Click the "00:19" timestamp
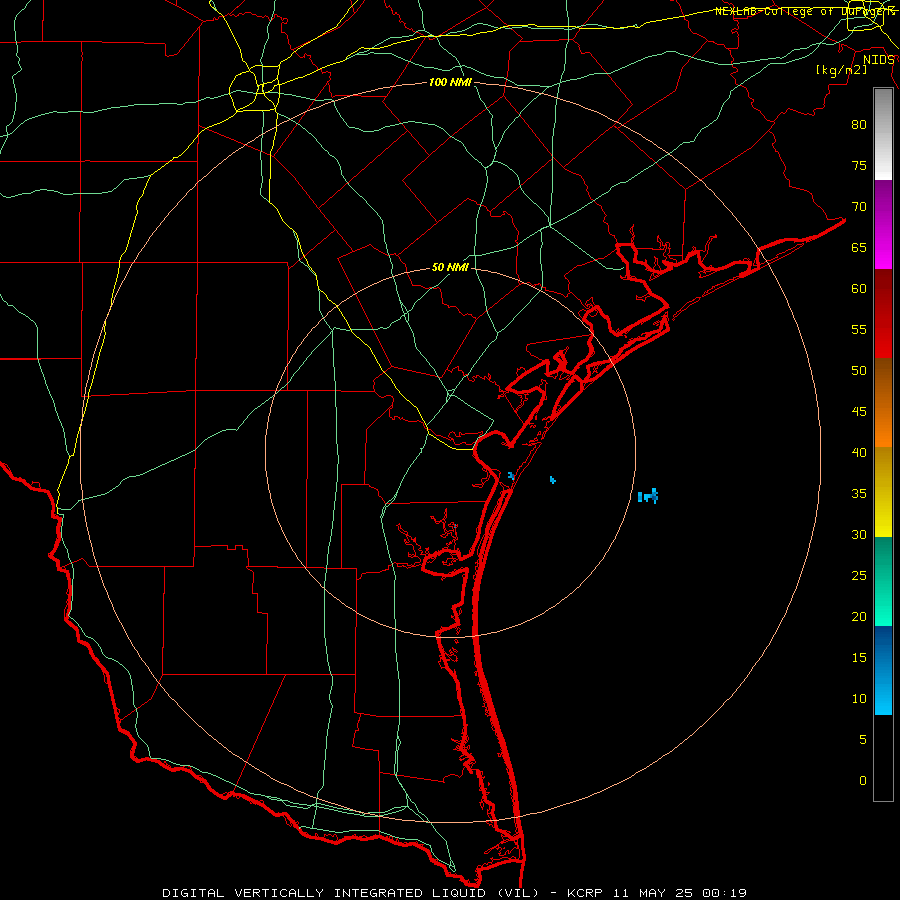 tap(724, 893)
